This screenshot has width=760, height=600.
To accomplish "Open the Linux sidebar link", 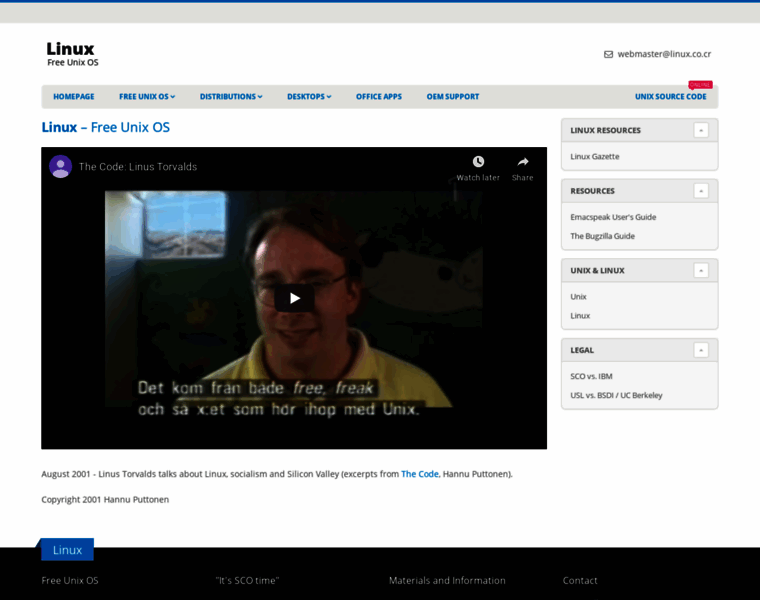I will tap(580, 316).
